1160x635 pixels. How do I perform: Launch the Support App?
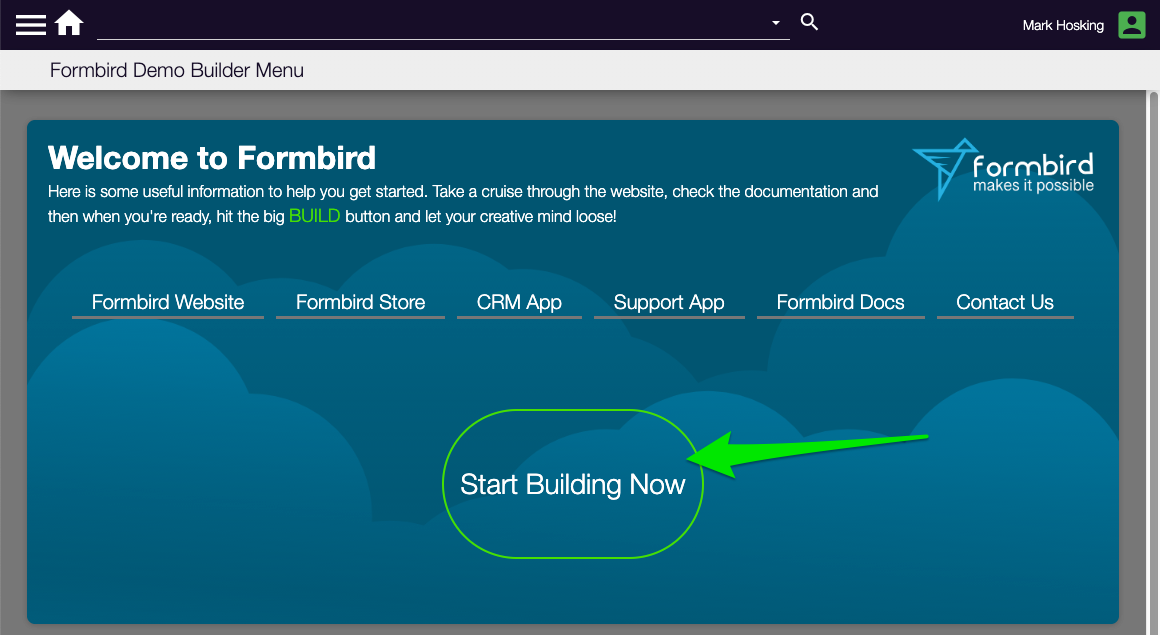tap(668, 302)
